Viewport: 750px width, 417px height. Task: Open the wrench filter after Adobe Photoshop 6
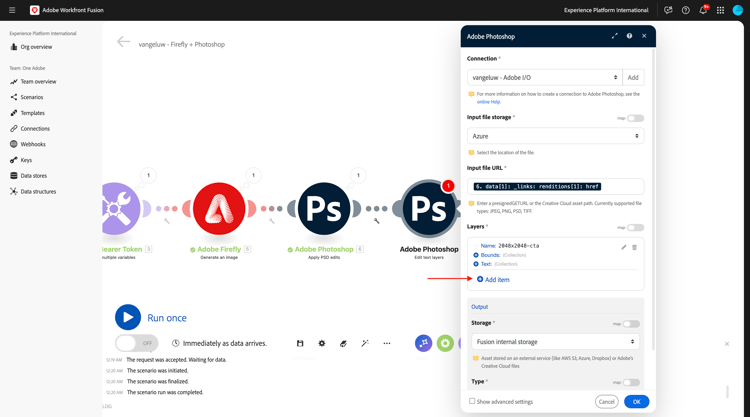point(376,221)
